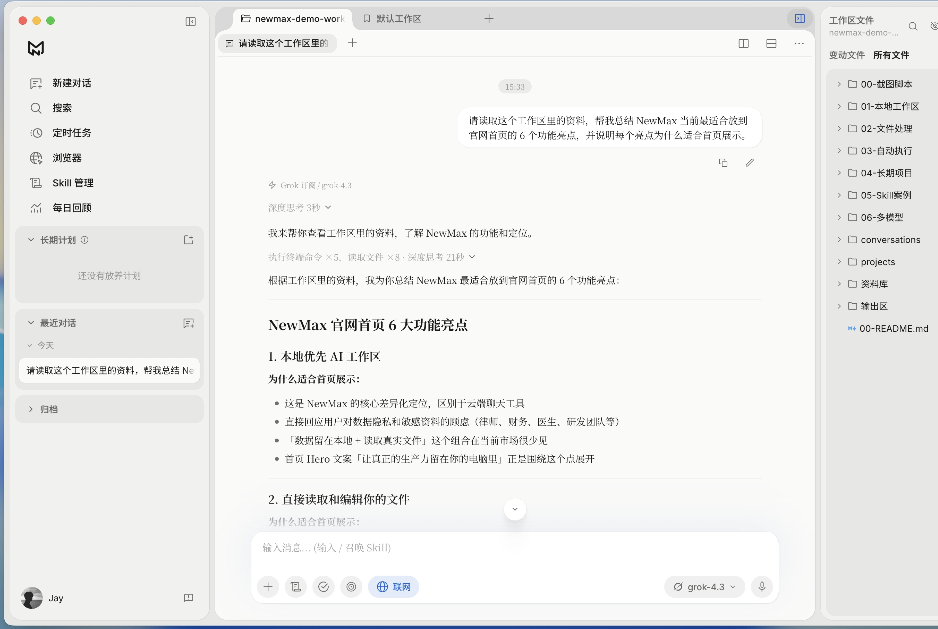Collapse the left sidebar with the panel icon
Viewport: 938px width, 629px height.
coord(191,22)
